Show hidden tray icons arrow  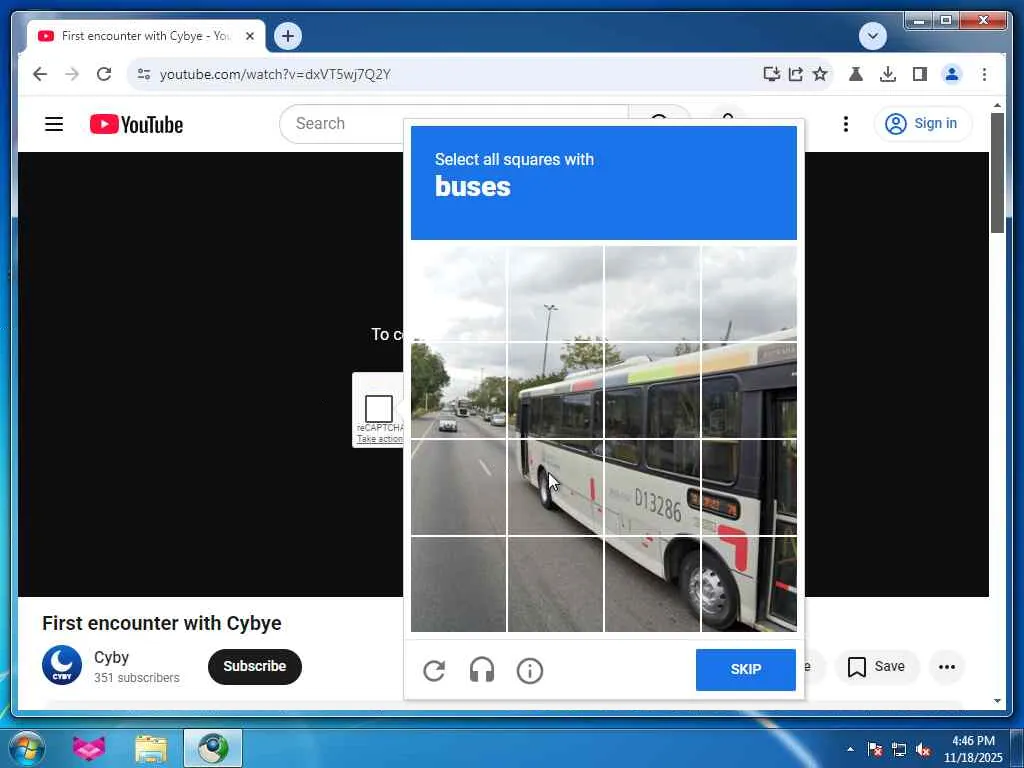(850, 749)
